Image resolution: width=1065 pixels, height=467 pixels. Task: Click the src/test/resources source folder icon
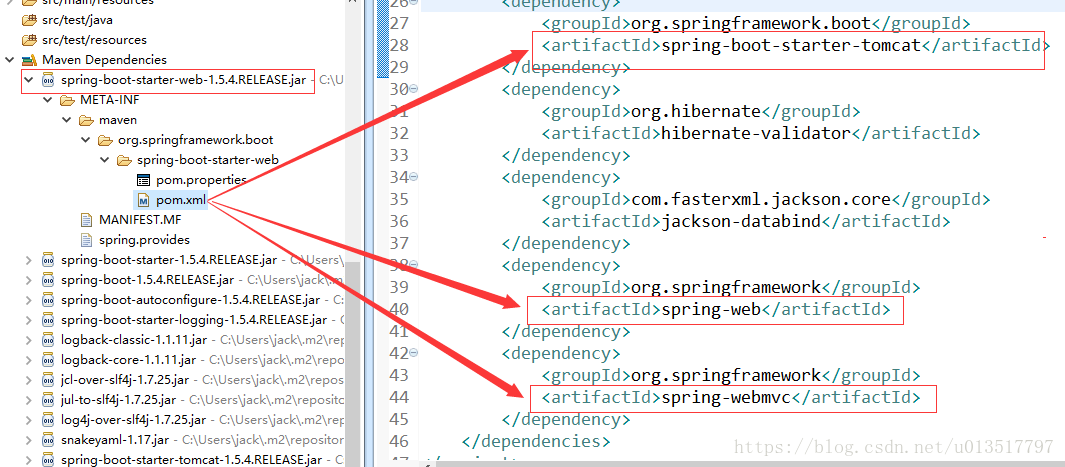click(29, 40)
